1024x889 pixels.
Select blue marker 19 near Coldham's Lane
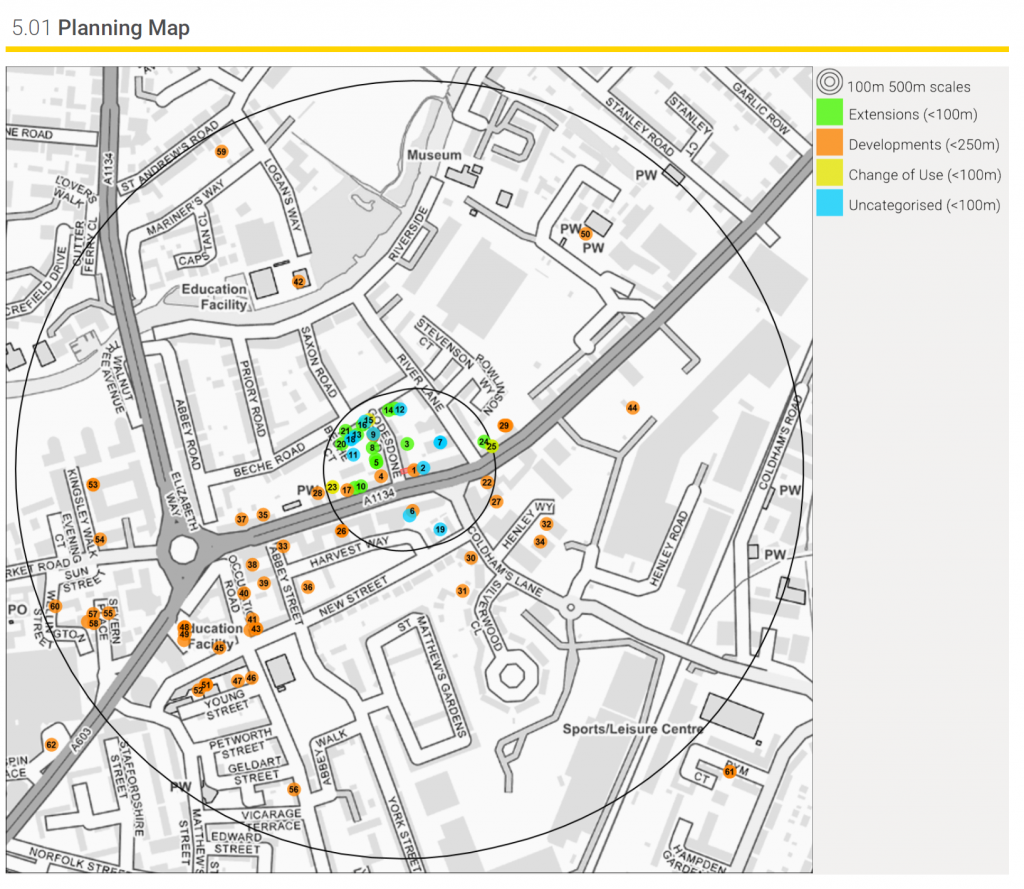click(x=440, y=529)
